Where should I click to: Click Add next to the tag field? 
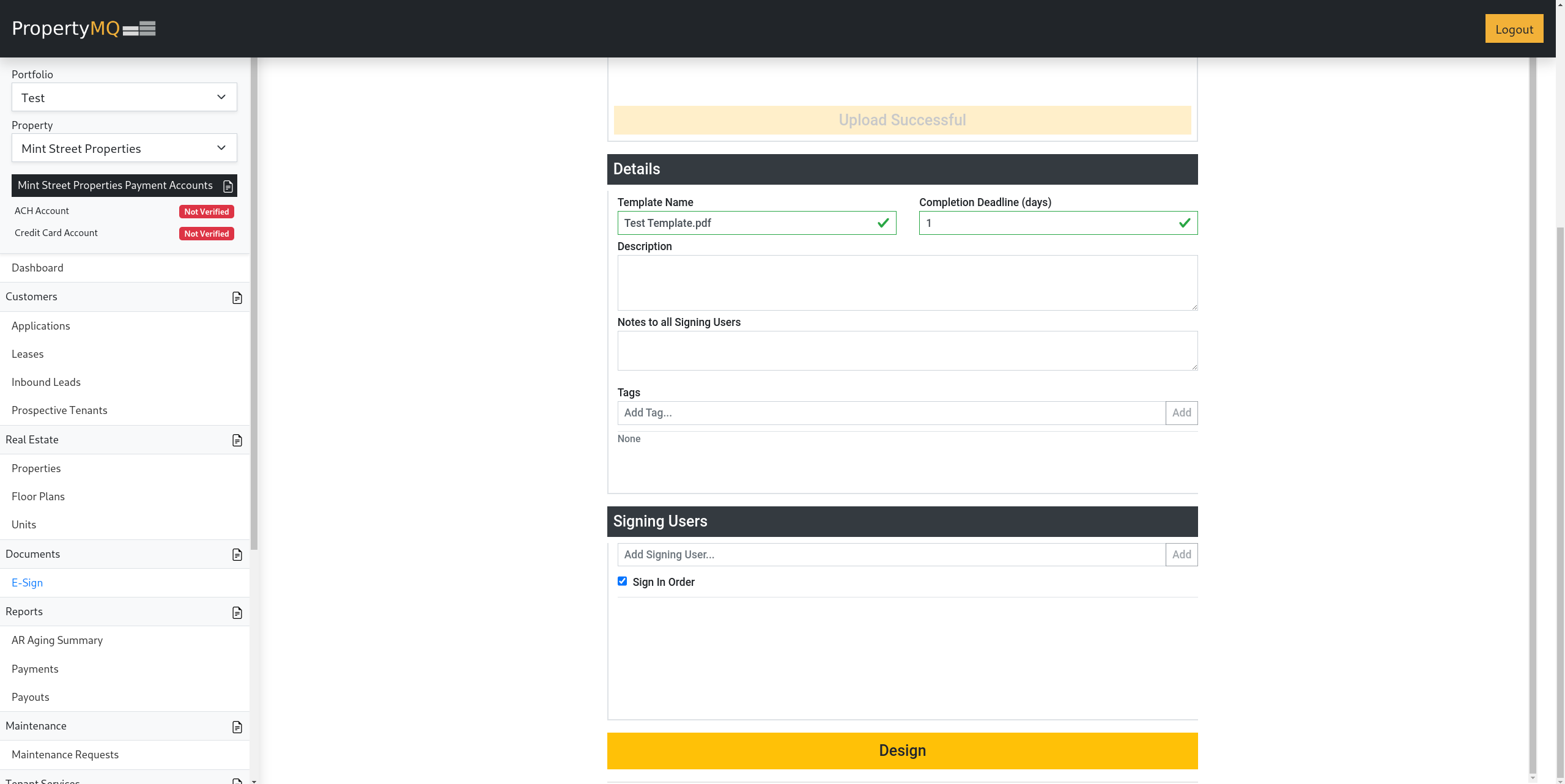pos(1181,413)
